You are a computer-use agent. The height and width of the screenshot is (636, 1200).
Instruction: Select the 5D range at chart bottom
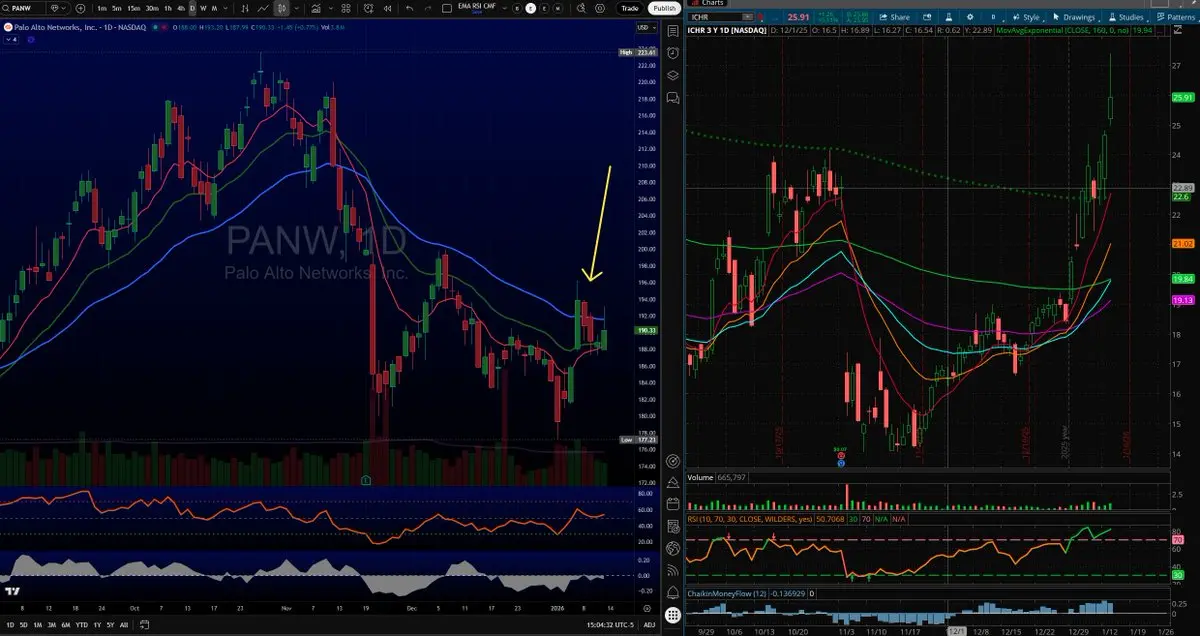coord(23,625)
